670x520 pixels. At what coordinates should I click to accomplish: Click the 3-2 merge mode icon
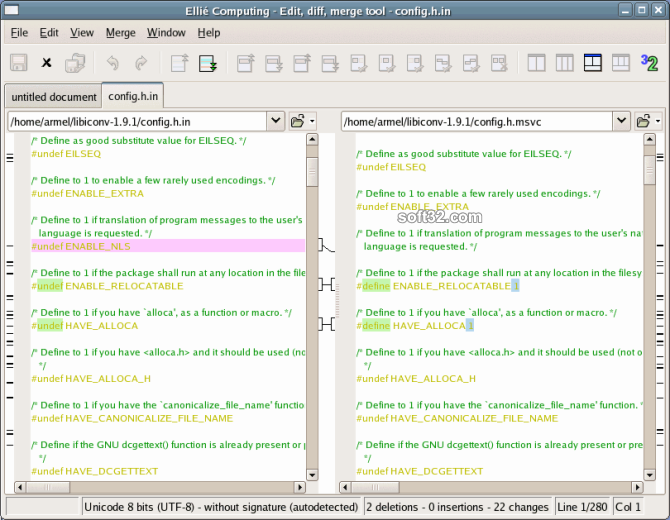point(649,63)
